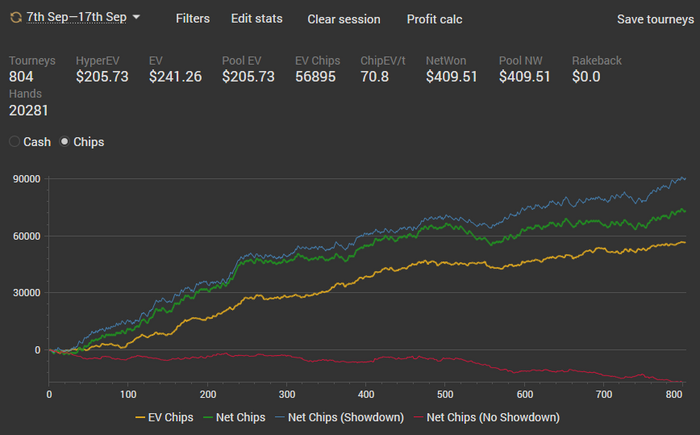Click Clear session

[344, 19]
